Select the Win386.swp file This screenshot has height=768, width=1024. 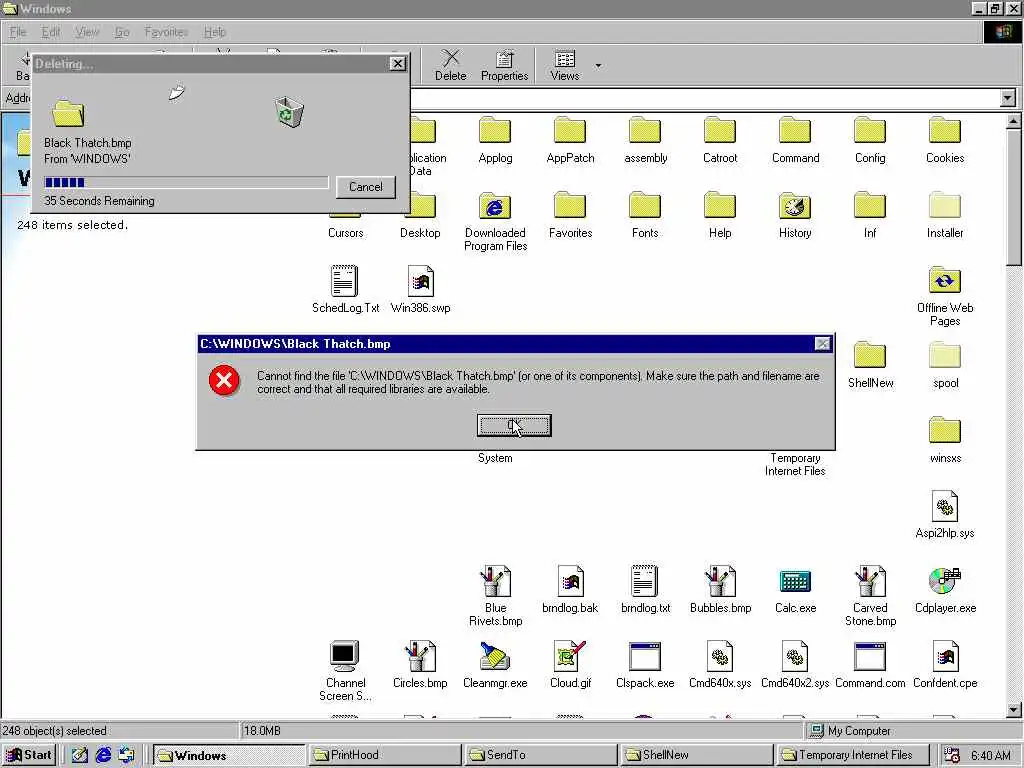point(420,289)
